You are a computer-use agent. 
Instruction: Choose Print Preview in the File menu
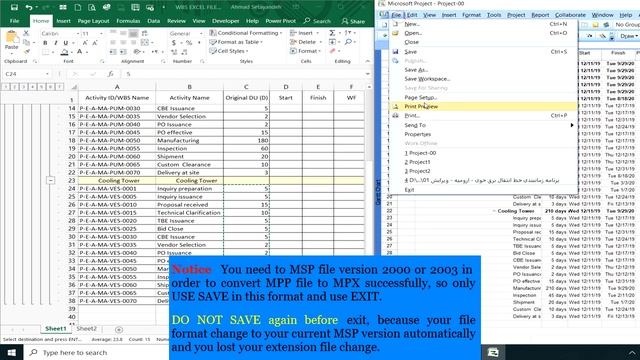click(483, 107)
